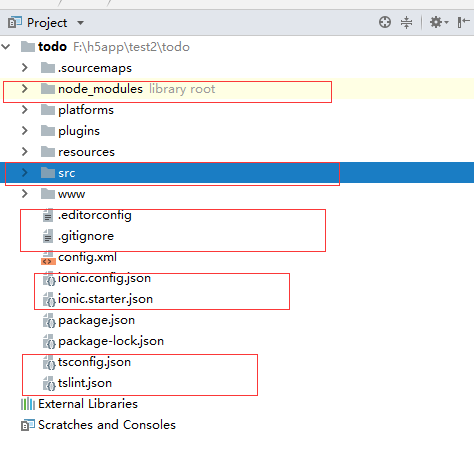Click the Collapse All icon
474x473 pixels.
pos(406,22)
